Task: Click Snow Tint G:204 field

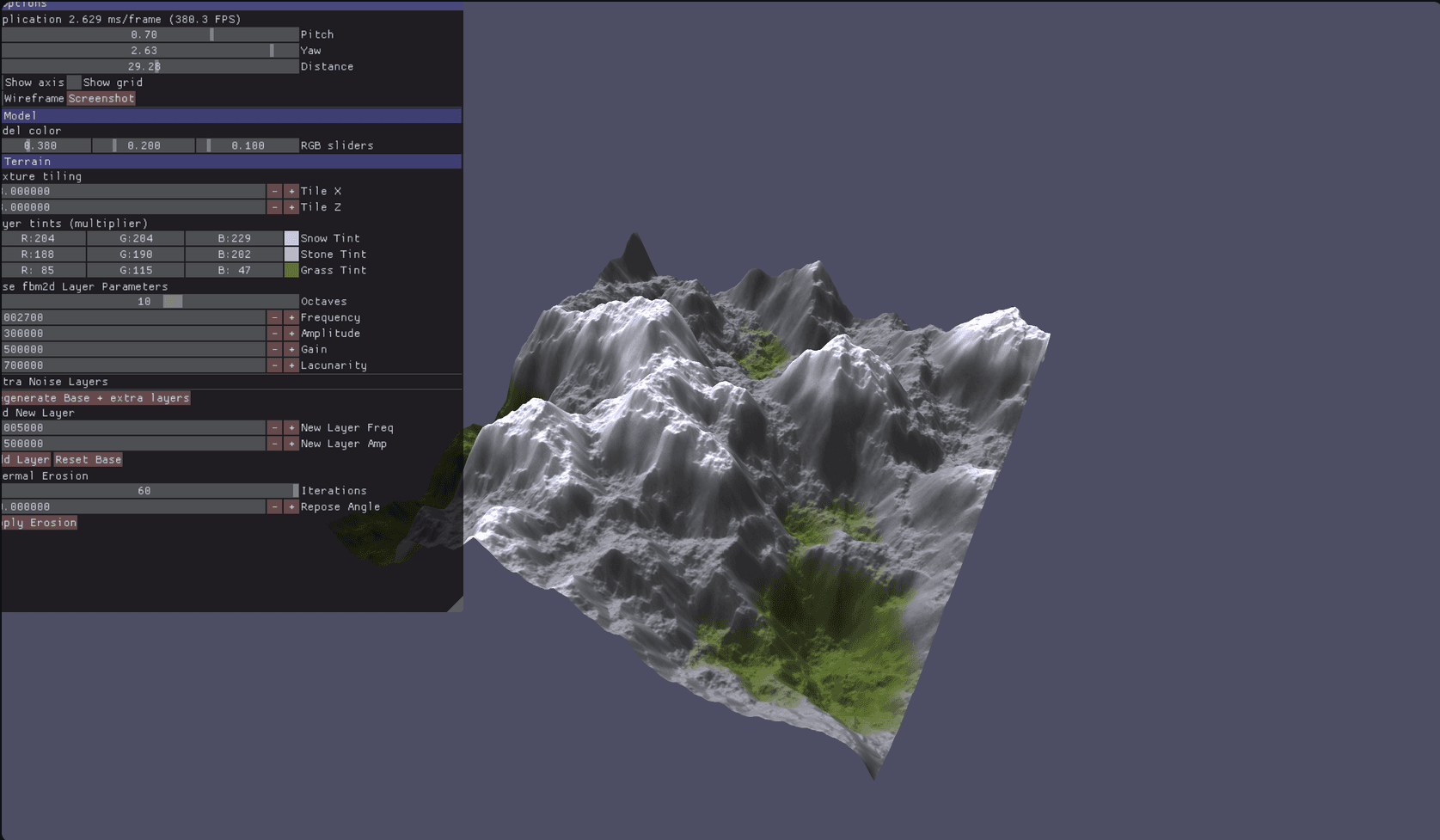Action: pyautogui.click(x=136, y=238)
